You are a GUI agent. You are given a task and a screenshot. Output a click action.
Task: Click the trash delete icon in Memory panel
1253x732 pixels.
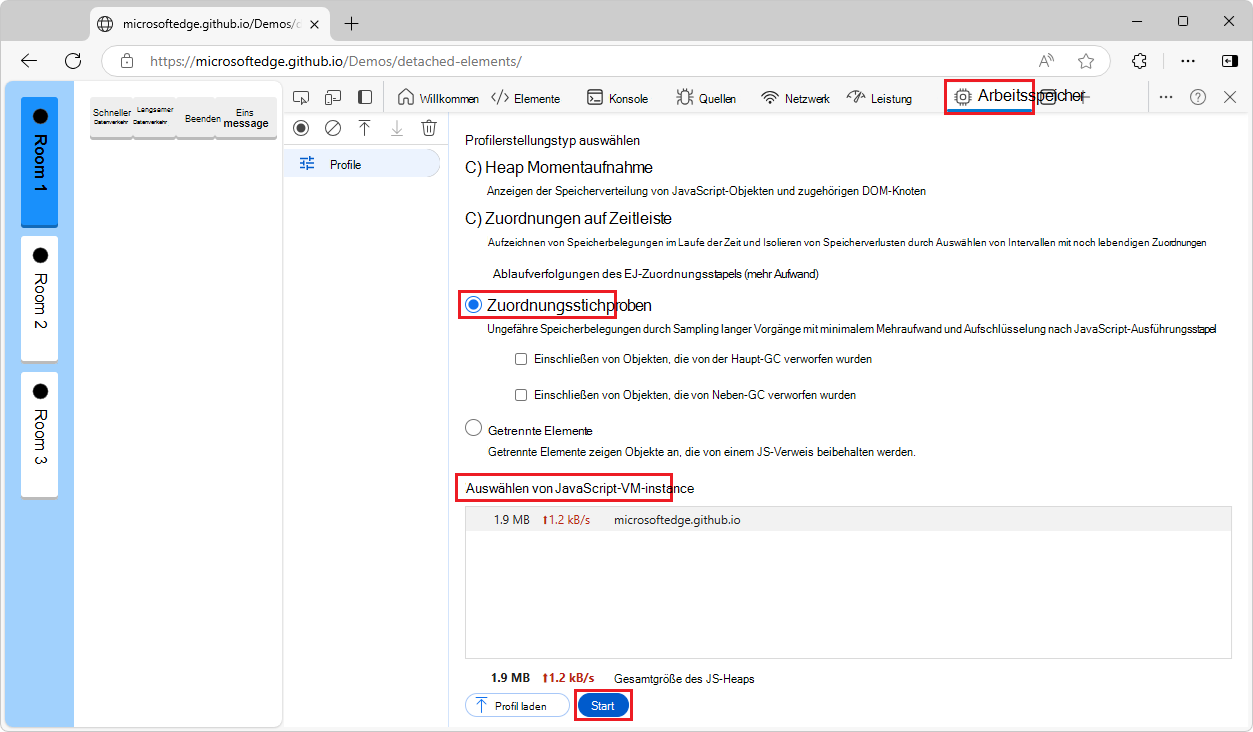tap(429, 128)
